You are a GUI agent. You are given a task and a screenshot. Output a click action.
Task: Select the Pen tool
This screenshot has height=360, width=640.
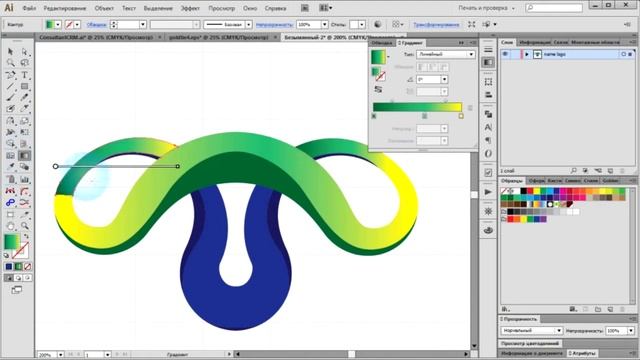(11, 75)
